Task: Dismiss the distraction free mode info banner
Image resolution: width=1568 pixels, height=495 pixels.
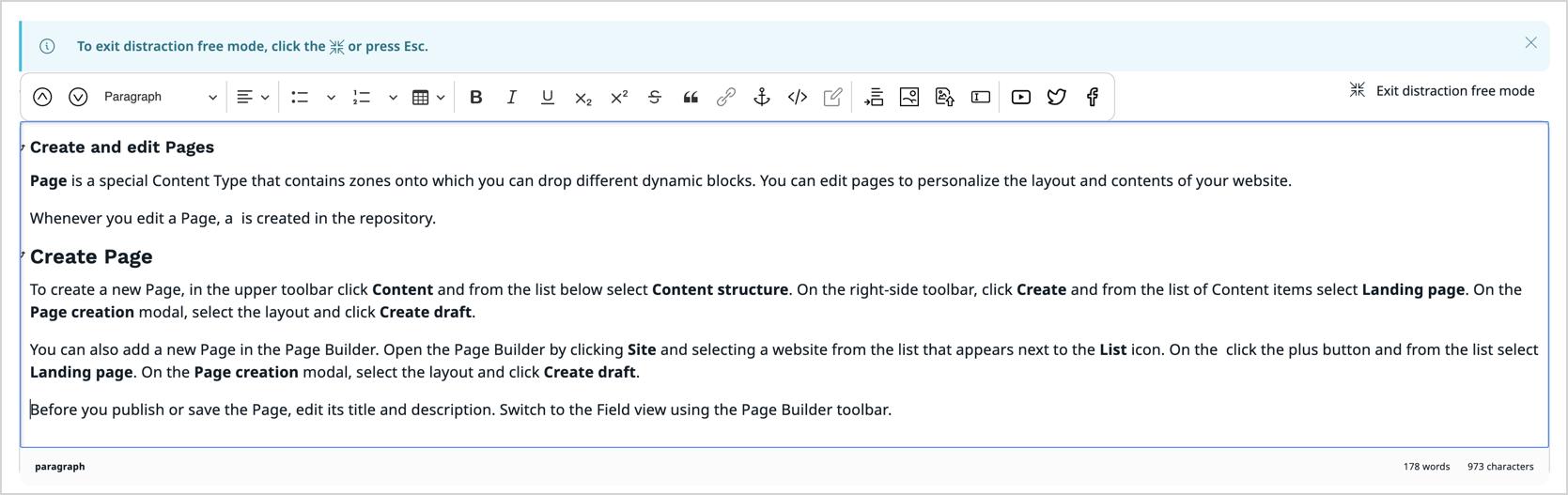Action: coord(1530,43)
